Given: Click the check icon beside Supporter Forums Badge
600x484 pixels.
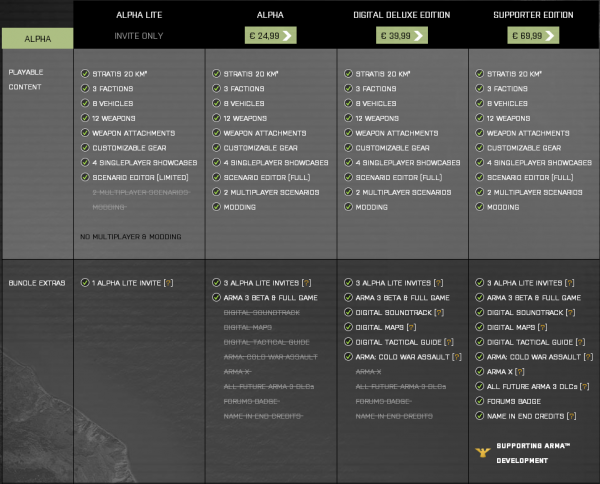Looking at the screenshot, I should click(479, 401).
